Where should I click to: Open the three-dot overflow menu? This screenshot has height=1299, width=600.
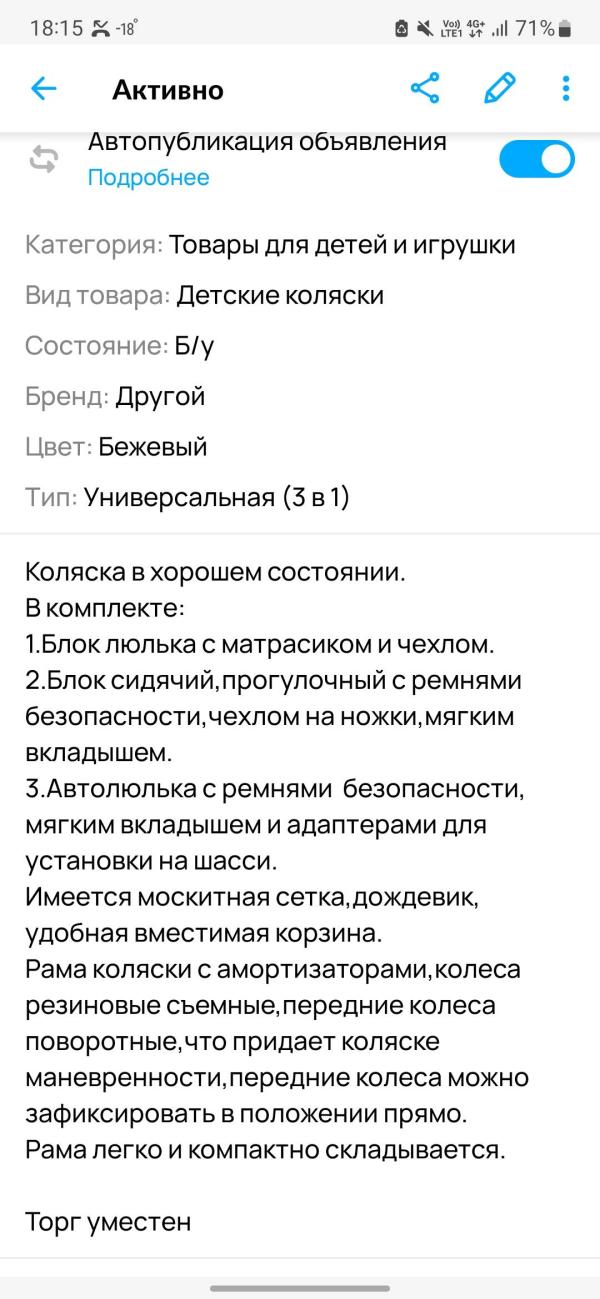click(x=564, y=88)
